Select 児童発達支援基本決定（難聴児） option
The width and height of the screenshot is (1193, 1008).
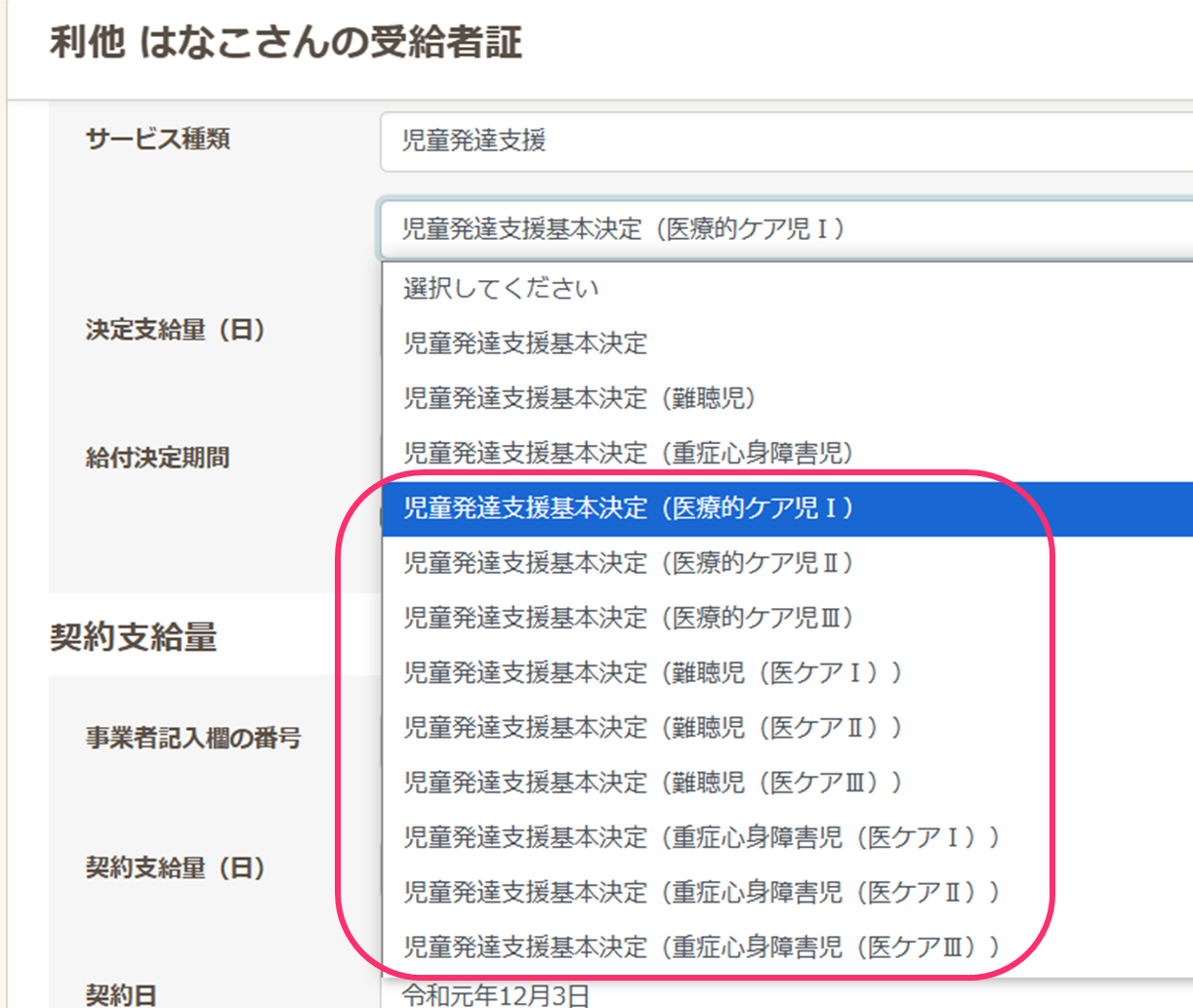point(580,398)
